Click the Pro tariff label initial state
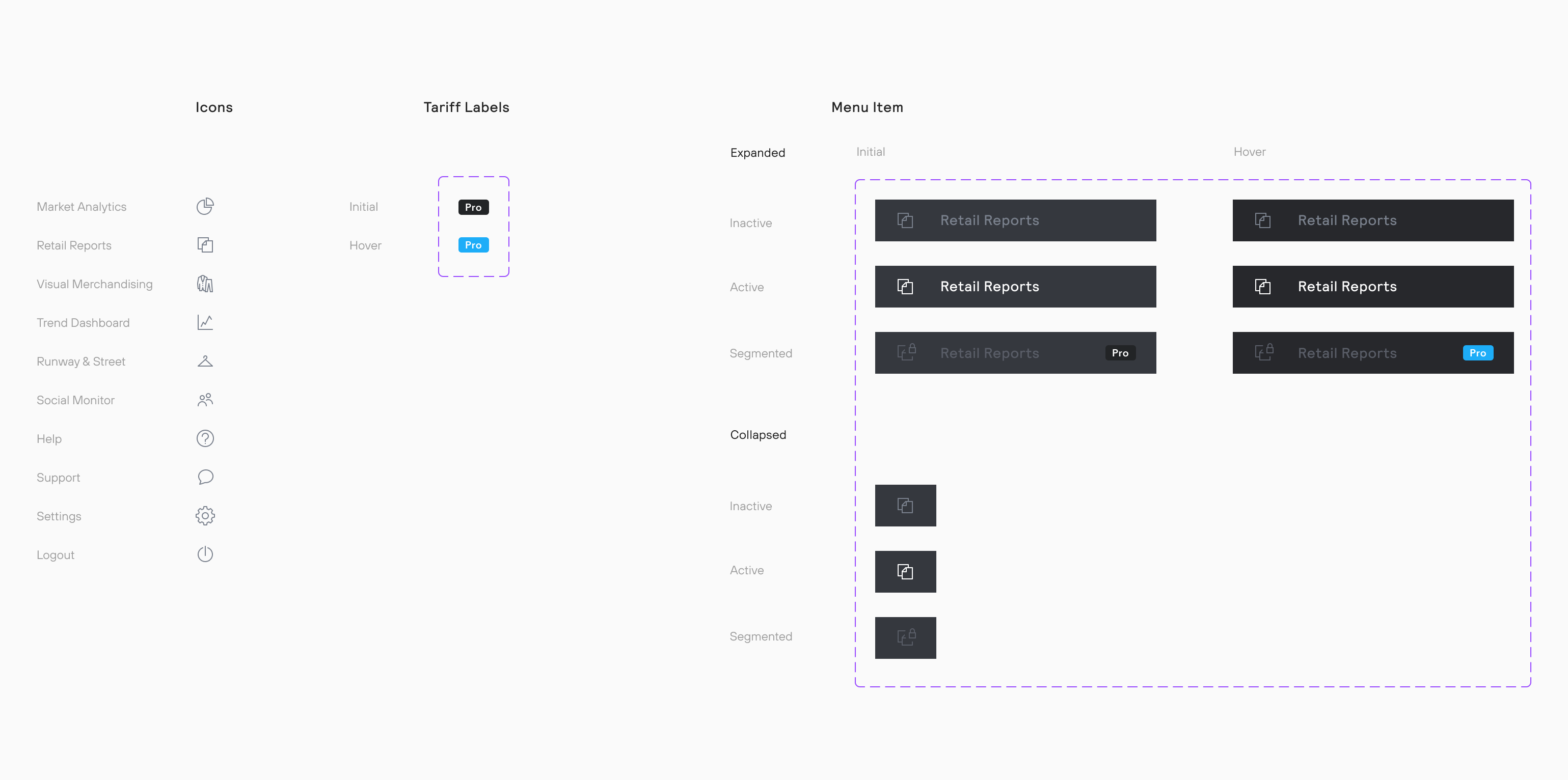 [473, 207]
